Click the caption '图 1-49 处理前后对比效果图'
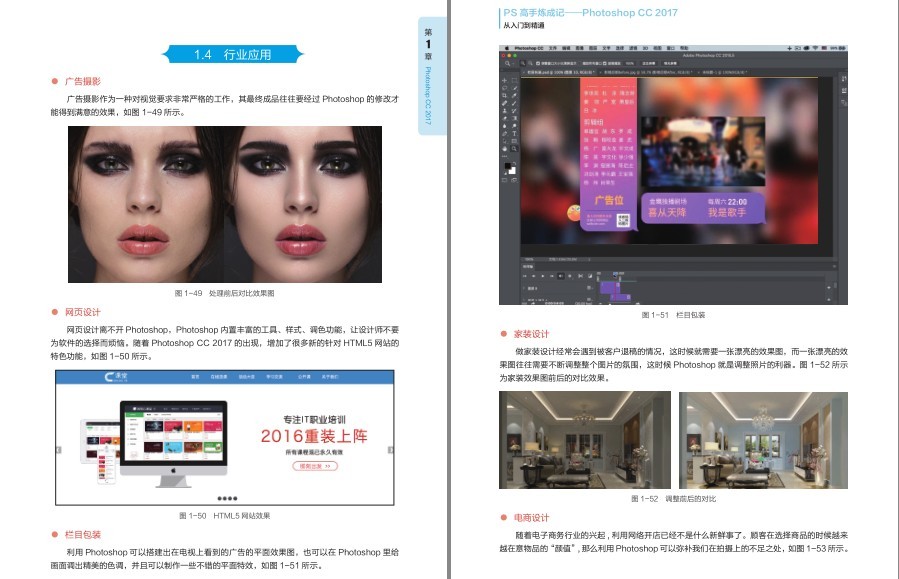 (x=224, y=293)
